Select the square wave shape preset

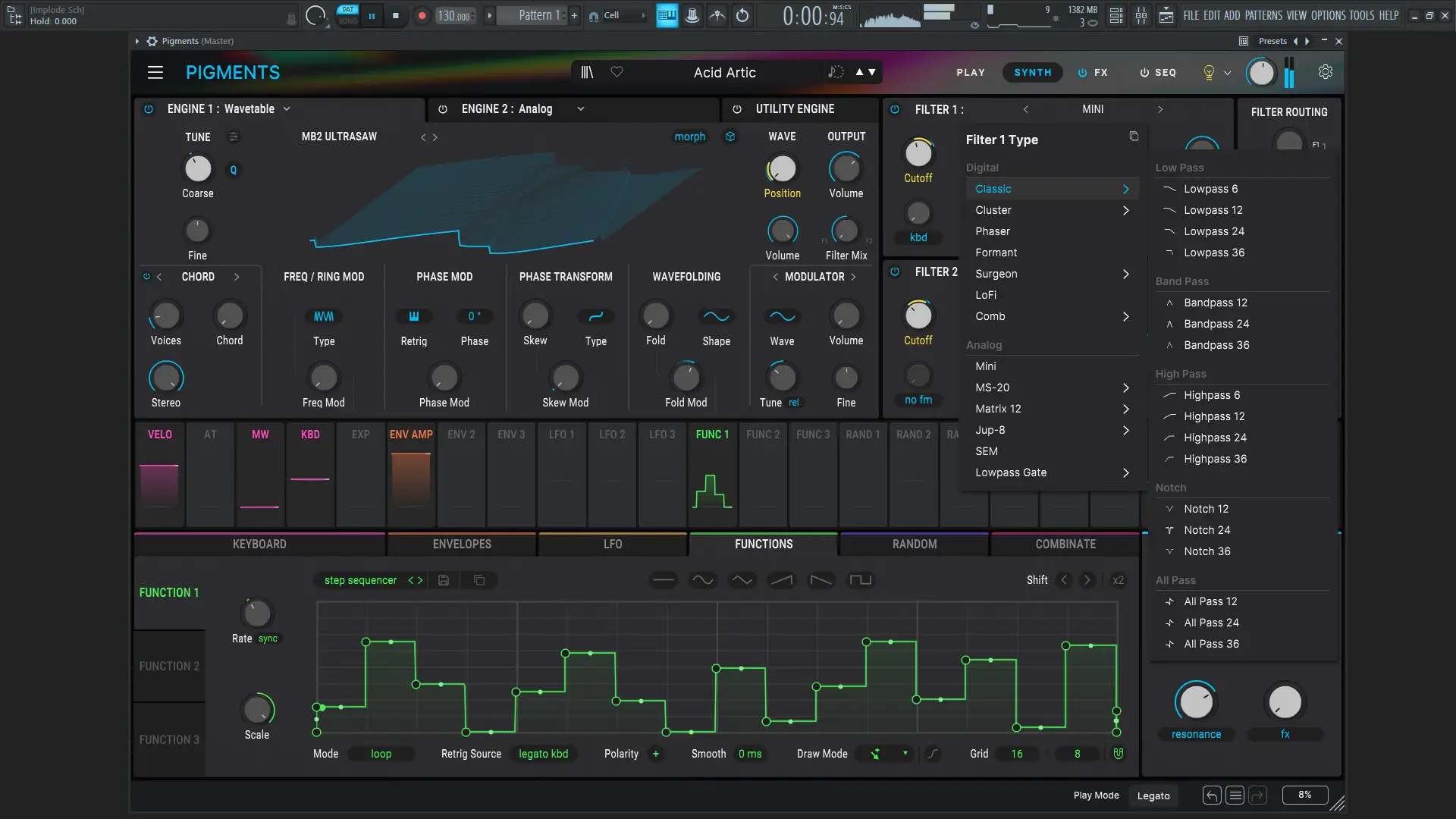coord(860,580)
